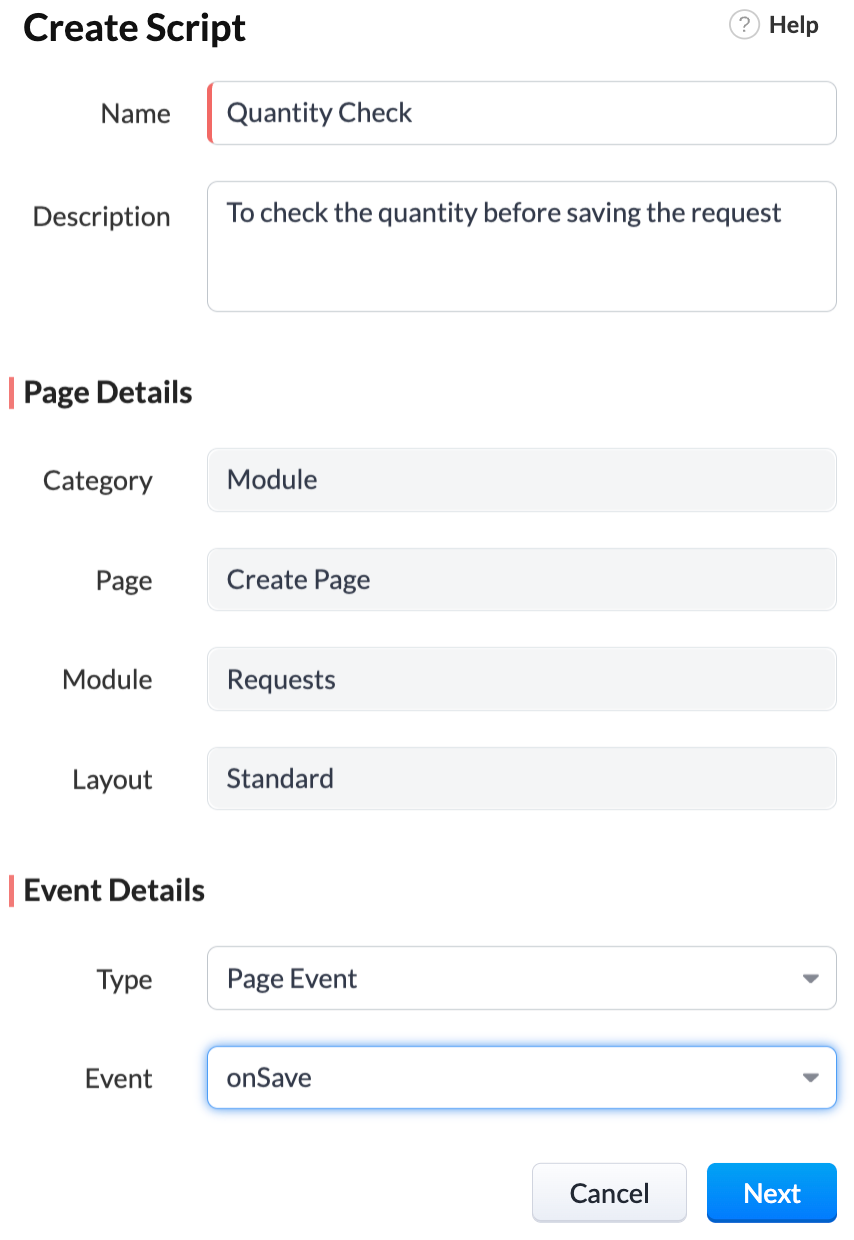Click the Name field label
Image resolution: width=854 pixels, height=1240 pixels.
coord(135,113)
